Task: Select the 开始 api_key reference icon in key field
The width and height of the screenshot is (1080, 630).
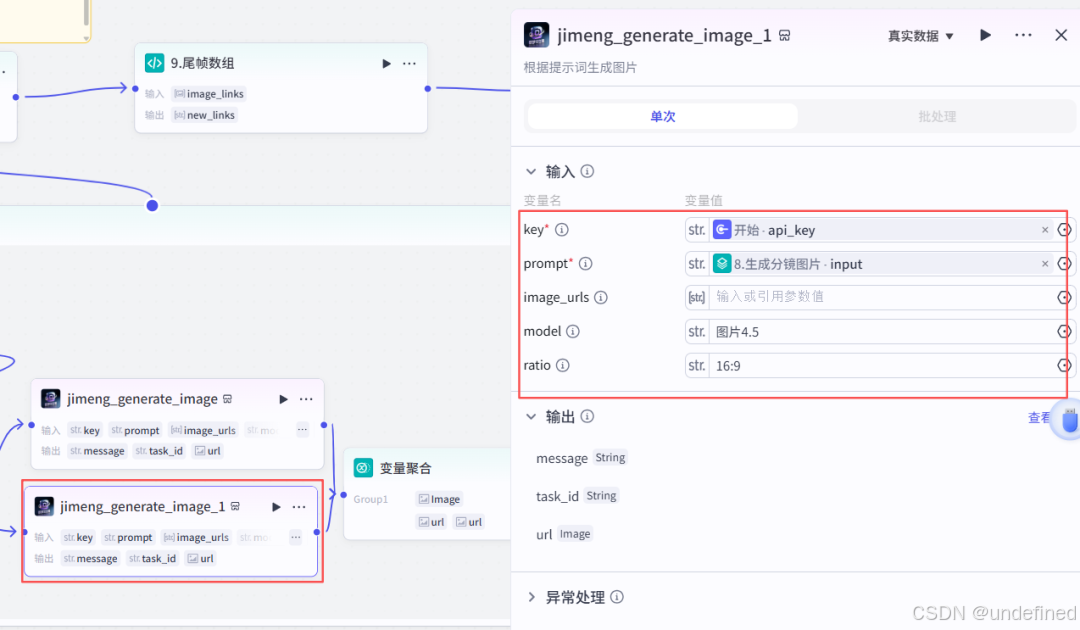Action: pos(723,230)
